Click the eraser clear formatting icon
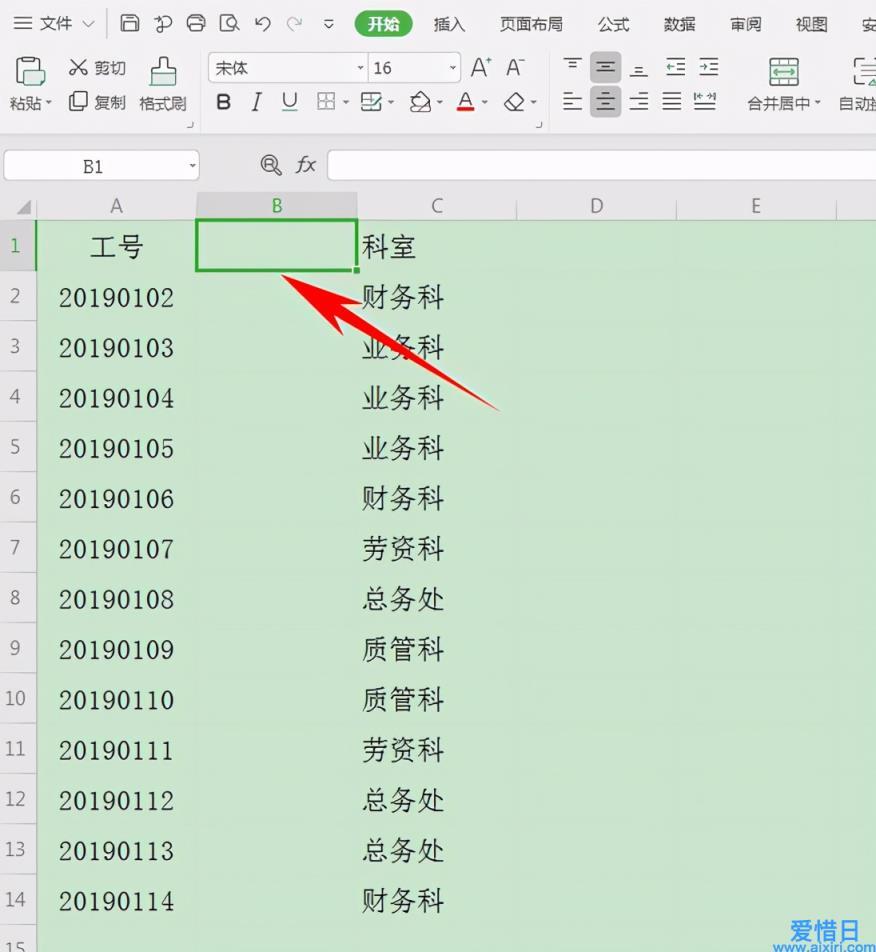This screenshot has width=876, height=952. 514,102
